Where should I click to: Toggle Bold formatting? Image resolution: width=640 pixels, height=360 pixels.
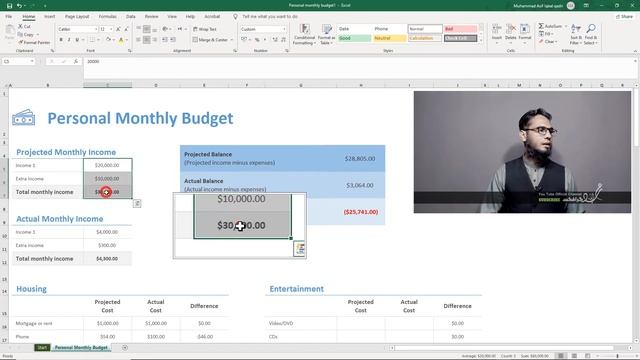coord(61,40)
